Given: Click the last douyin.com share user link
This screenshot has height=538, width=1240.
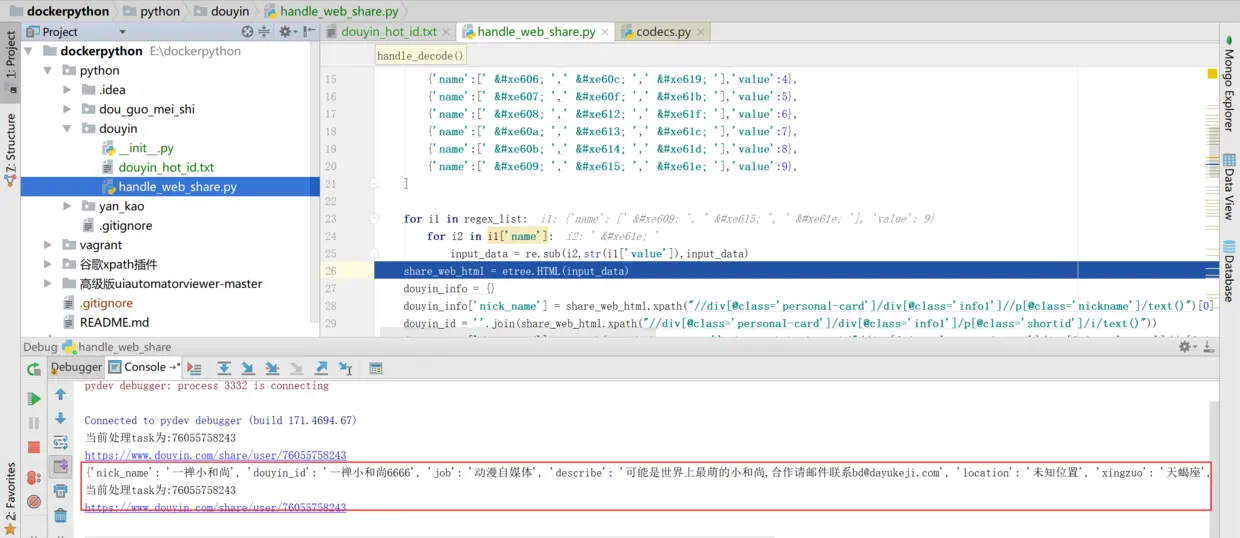Looking at the screenshot, I should [x=215, y=508].
